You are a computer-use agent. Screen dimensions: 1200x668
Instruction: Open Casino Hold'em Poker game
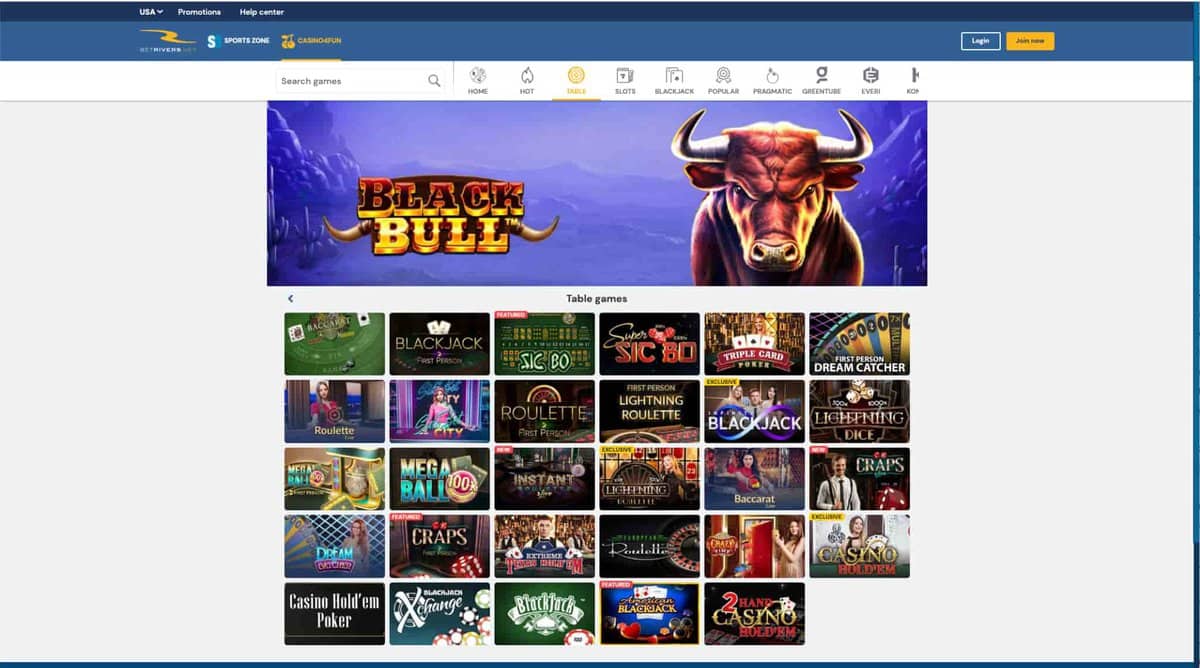[334, 614]
